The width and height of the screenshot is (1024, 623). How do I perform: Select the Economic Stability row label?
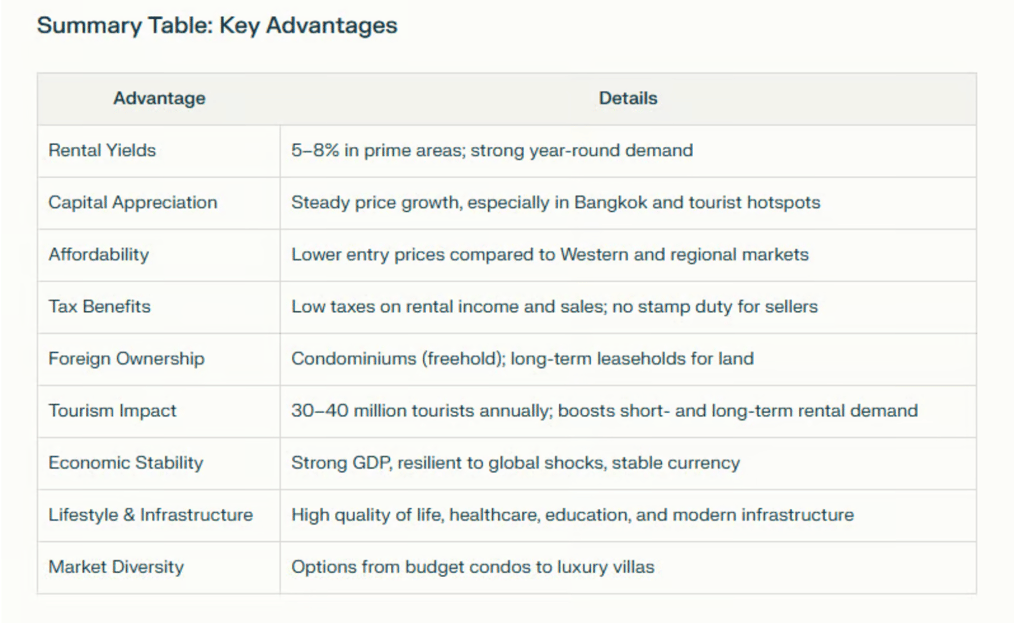(x=125, y=463)
